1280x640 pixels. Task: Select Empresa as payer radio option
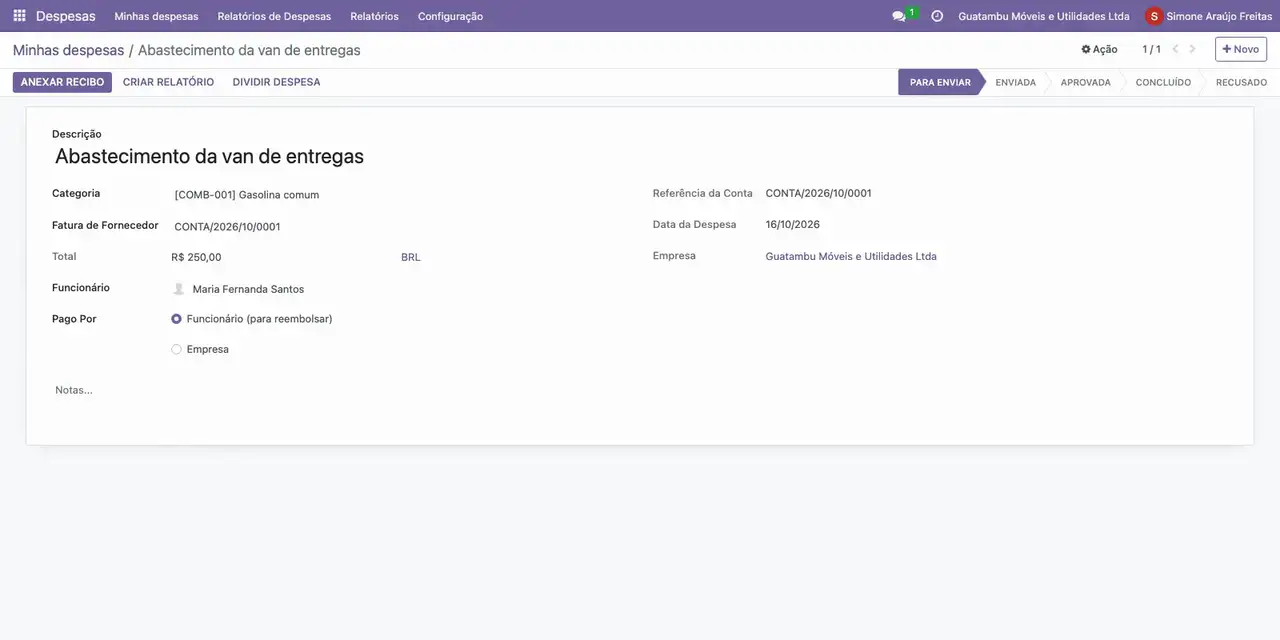click(x=177, y=349)
